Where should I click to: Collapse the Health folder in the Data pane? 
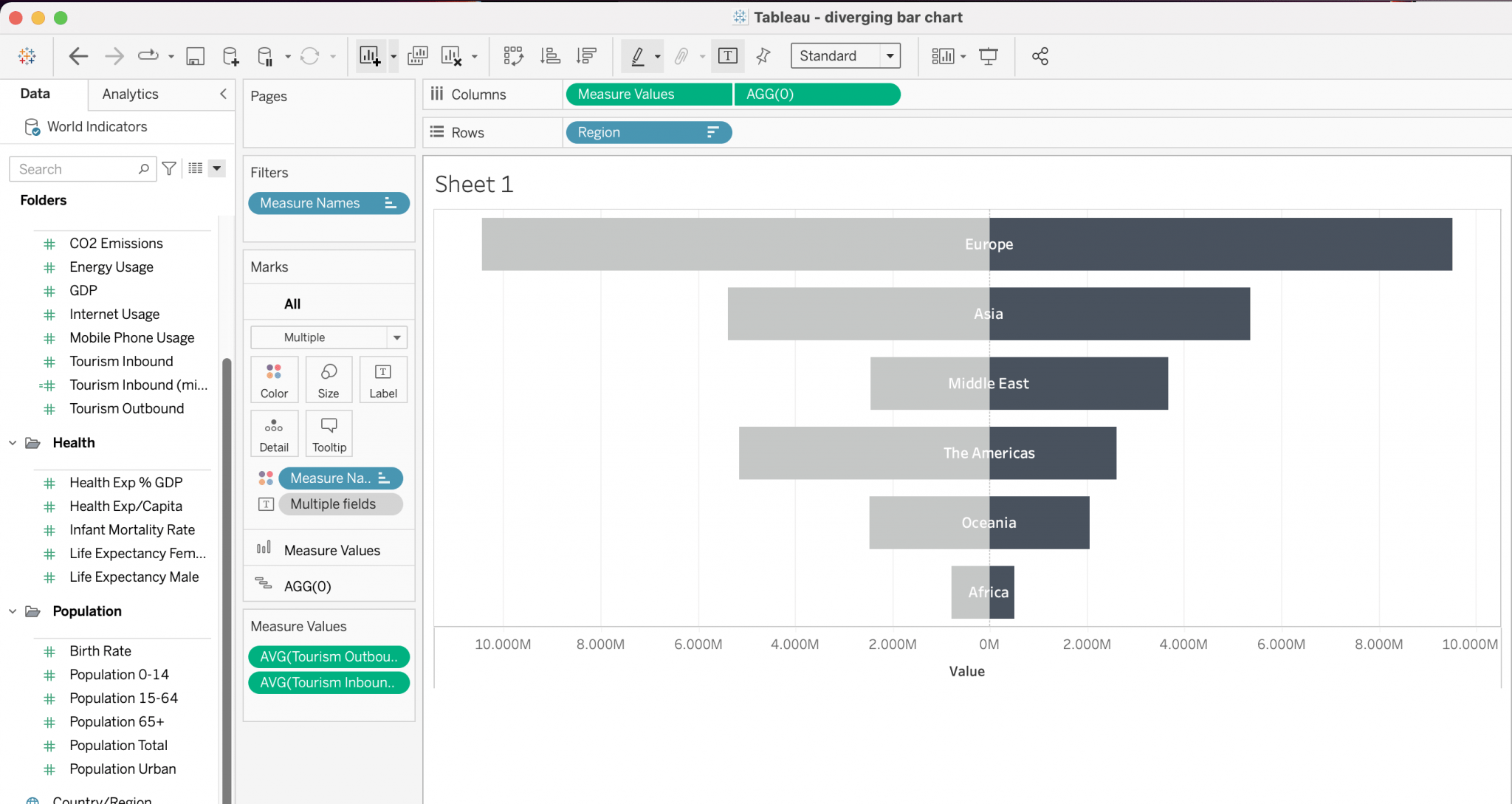click(12, 442)
